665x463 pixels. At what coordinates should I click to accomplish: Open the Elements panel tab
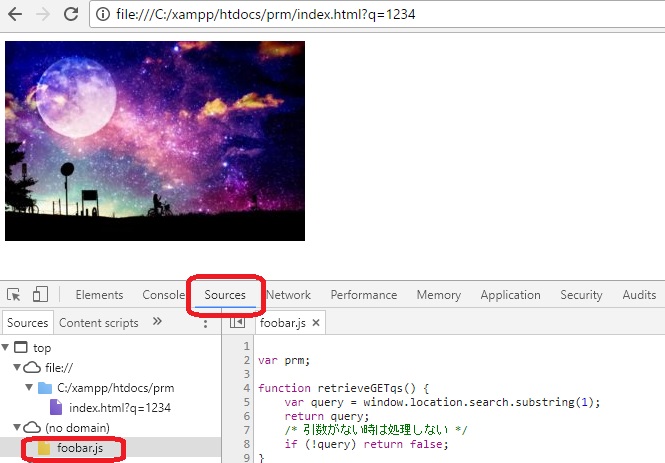click(x=99, y=295)
